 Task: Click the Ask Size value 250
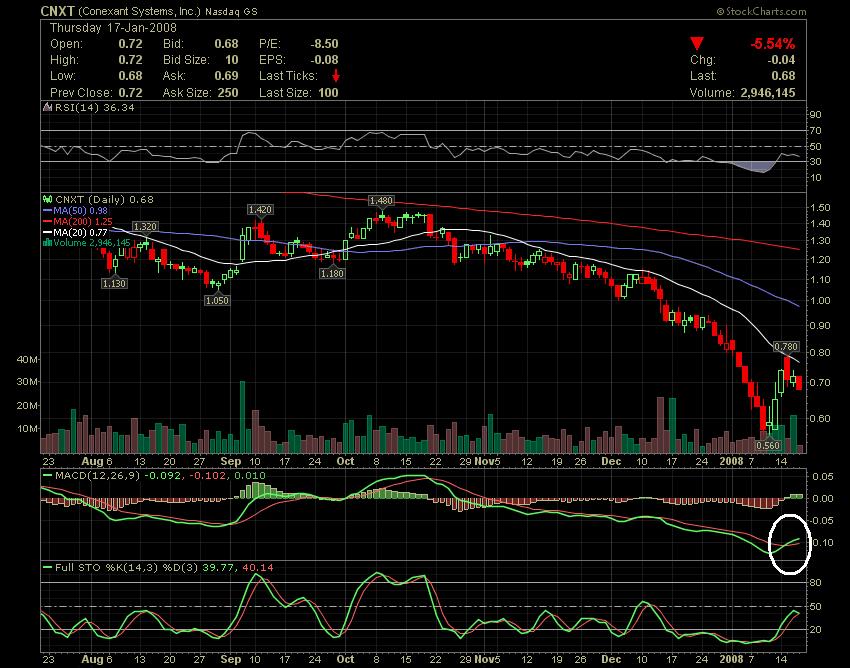228,93
